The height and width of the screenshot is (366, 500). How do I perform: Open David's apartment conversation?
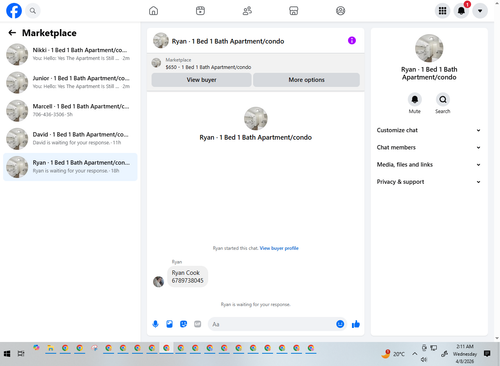[x=70, y=138]
